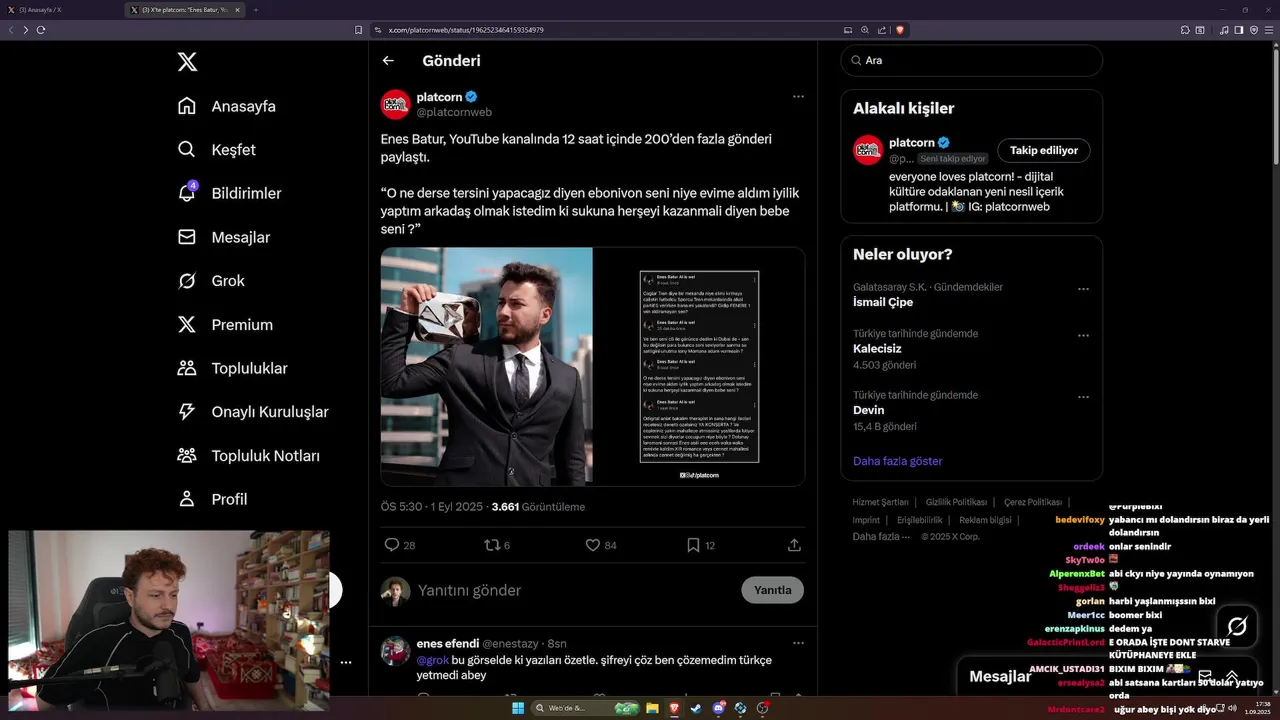Screen dimensions: 1280x720
Task: Open platcorn profile avatar on post
Action: (x=395, y=104)
